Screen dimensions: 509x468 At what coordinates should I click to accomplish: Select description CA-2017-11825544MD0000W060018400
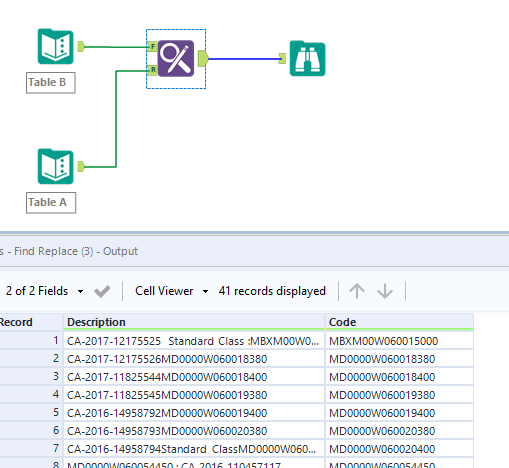click(194, 377)
